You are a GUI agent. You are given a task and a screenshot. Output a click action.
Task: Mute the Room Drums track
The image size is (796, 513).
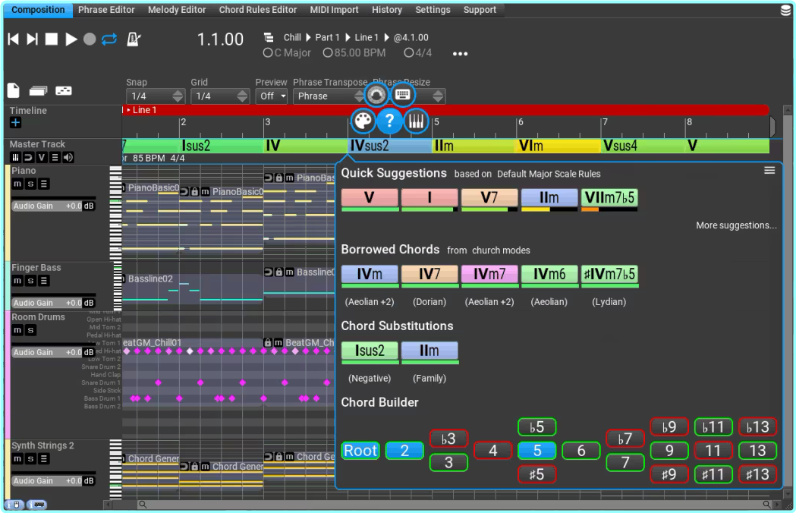17,330
